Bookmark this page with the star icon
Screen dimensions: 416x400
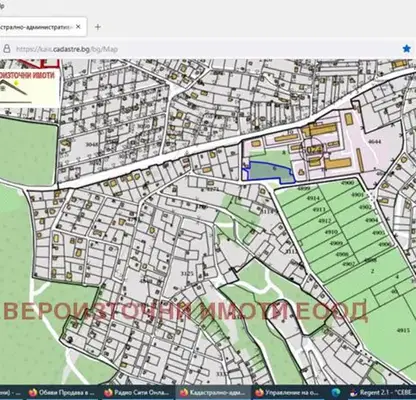tap(407, 49)
